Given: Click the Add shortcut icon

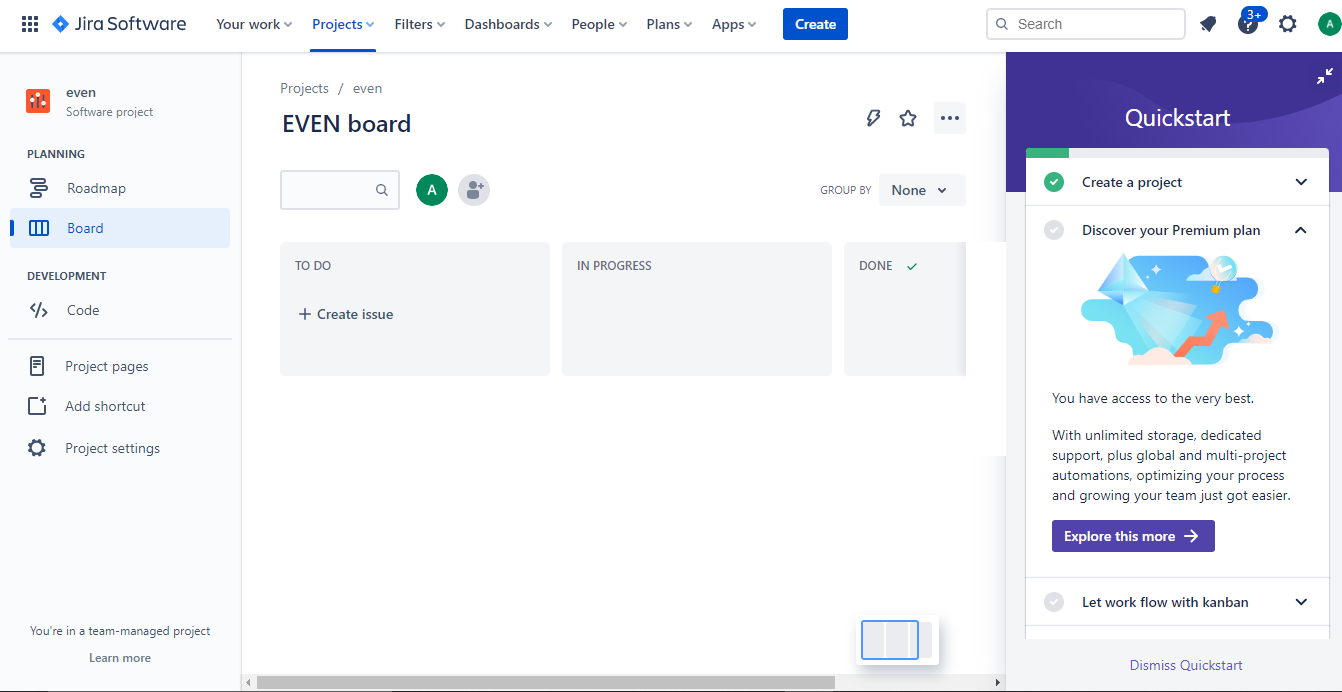Looking at the screenshot, I should [x=37, y=406].
